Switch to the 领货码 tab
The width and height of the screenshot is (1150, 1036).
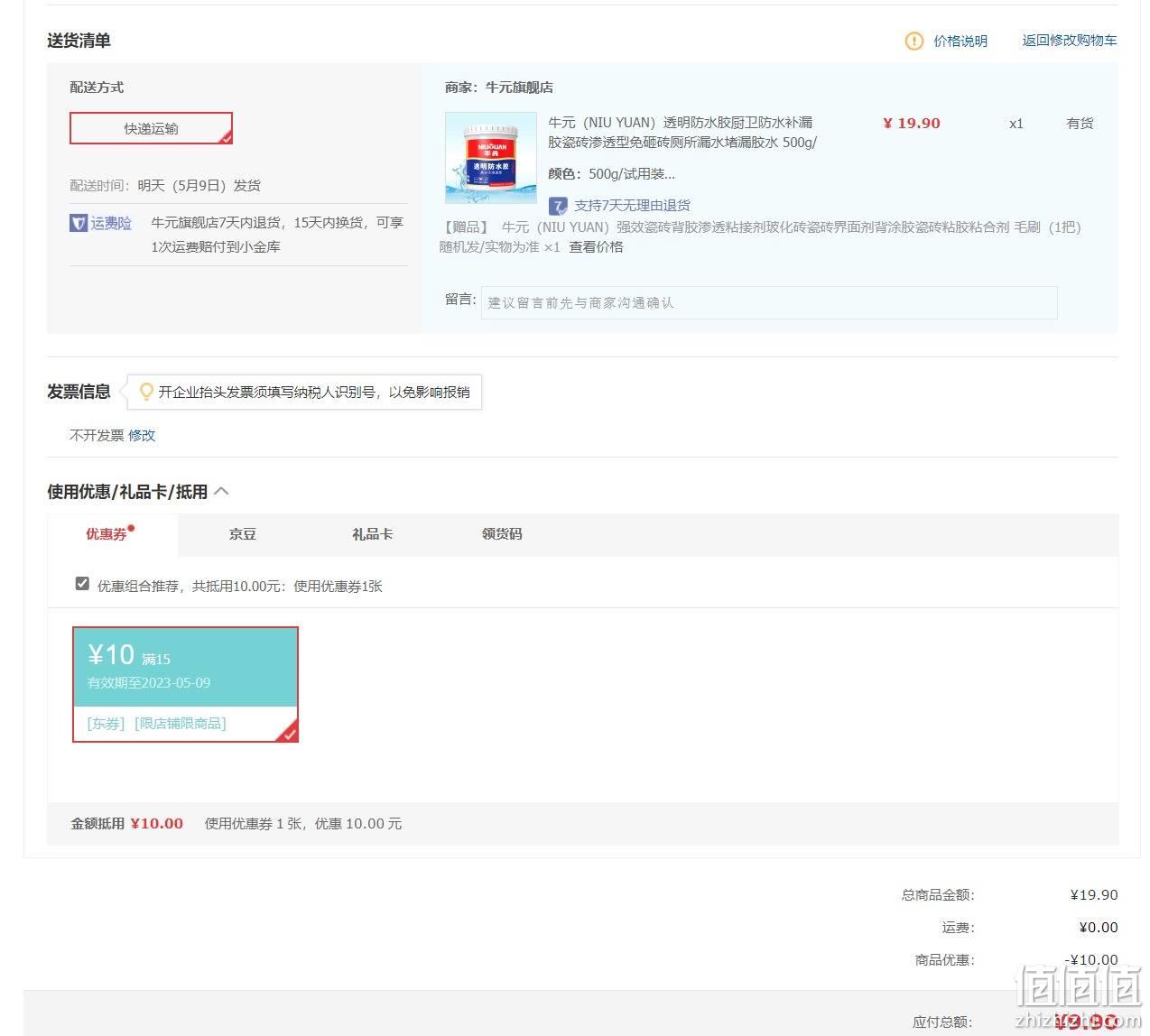[x=502, y=534]
